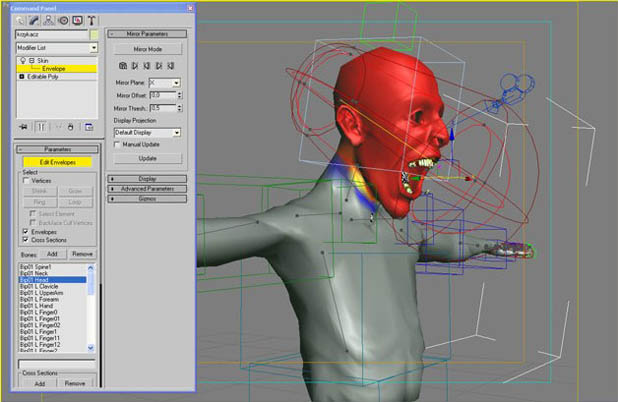Viewport: 618px width, 402px height.
Task: Toggle the lightbulb icon next to Skin
Action: point(22,60)
